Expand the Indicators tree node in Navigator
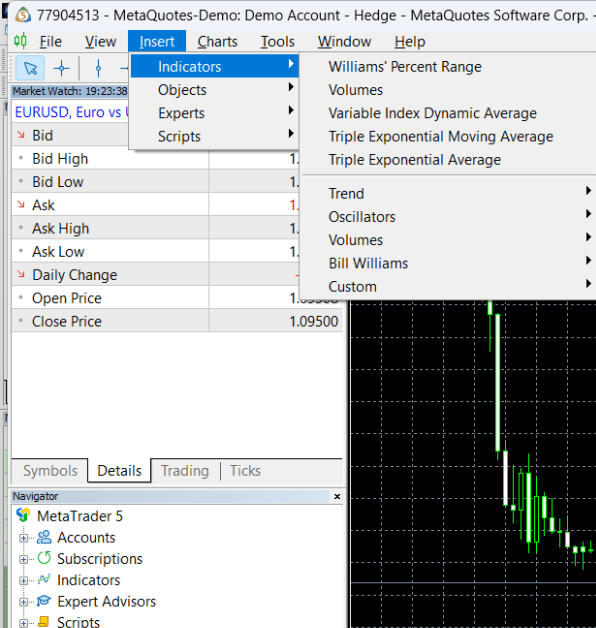This screenshot has width=596, height=628. (24, 580)
